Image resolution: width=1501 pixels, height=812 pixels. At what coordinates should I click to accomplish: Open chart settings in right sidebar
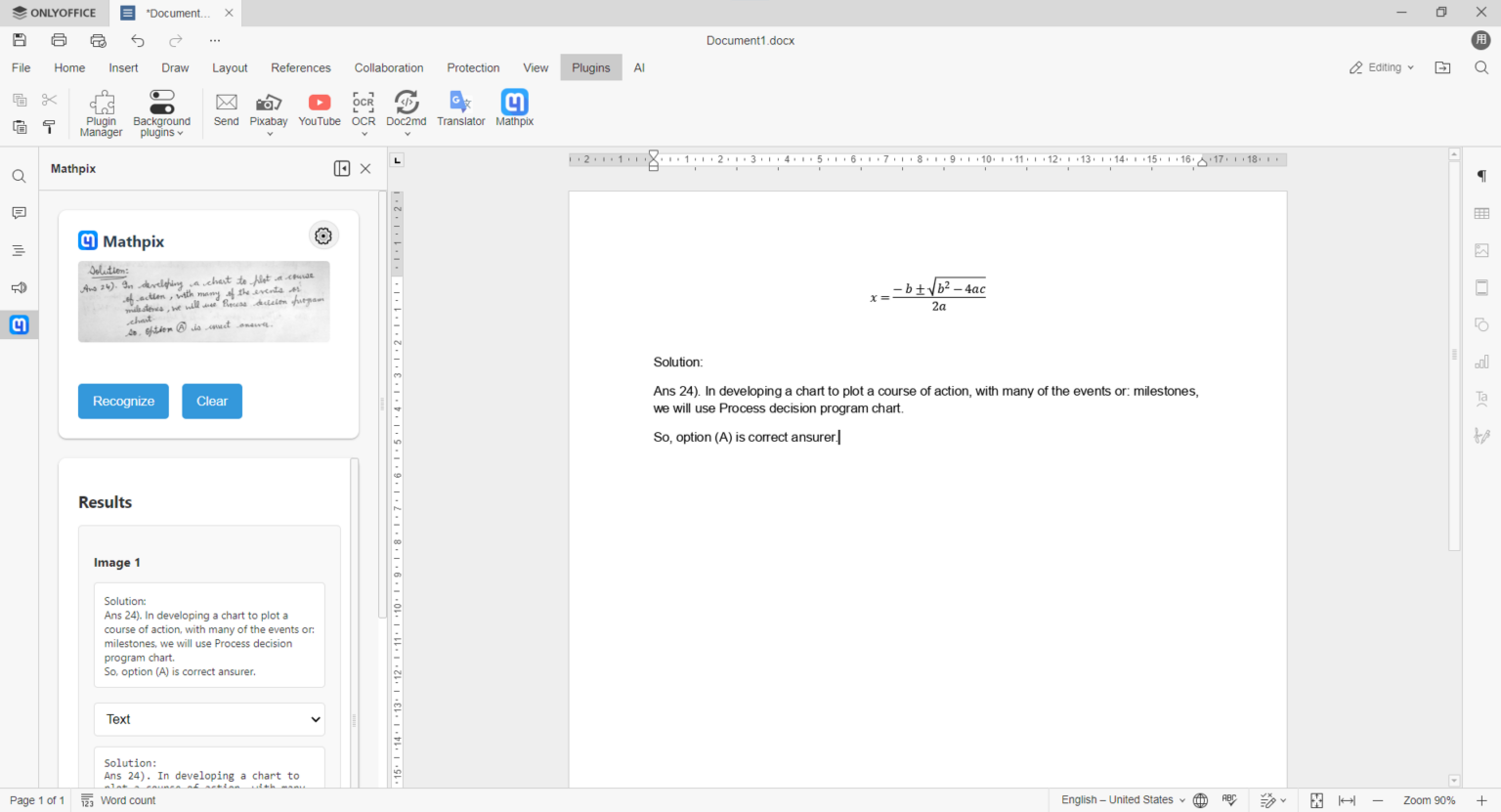(1481, 361)
